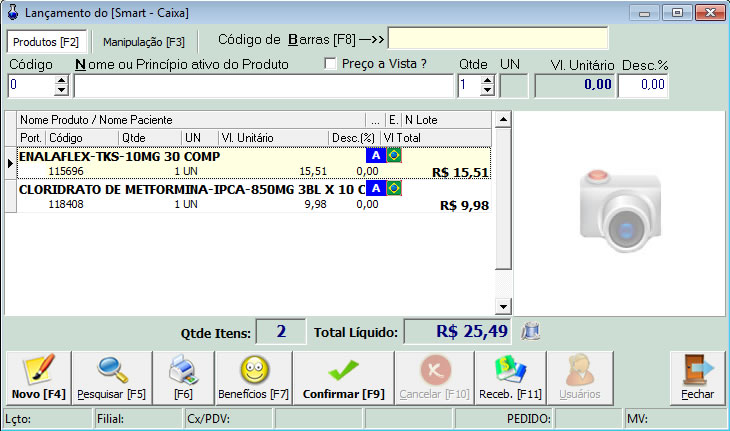Click the Port. column header
This screenshot has height=431, width=730.
(x=31, y=138)
